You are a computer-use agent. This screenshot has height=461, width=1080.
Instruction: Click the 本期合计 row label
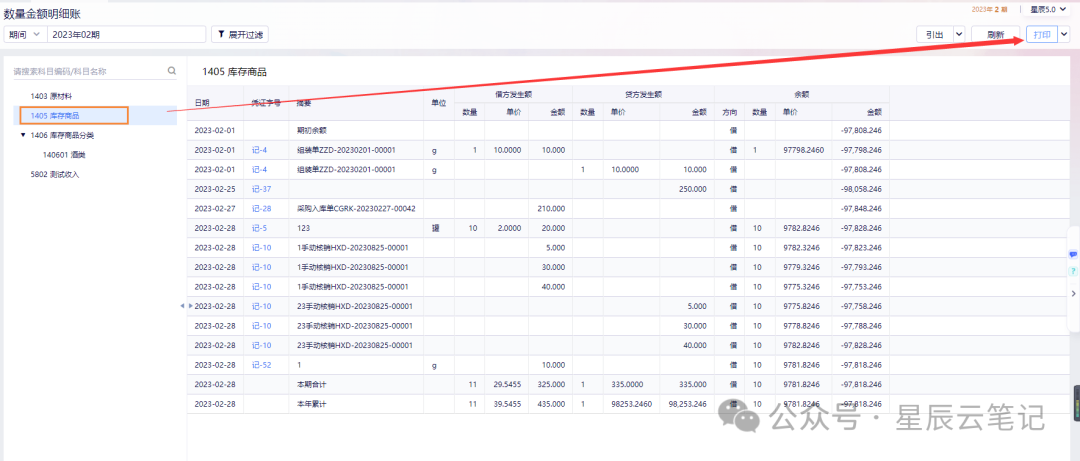[311, 385]
